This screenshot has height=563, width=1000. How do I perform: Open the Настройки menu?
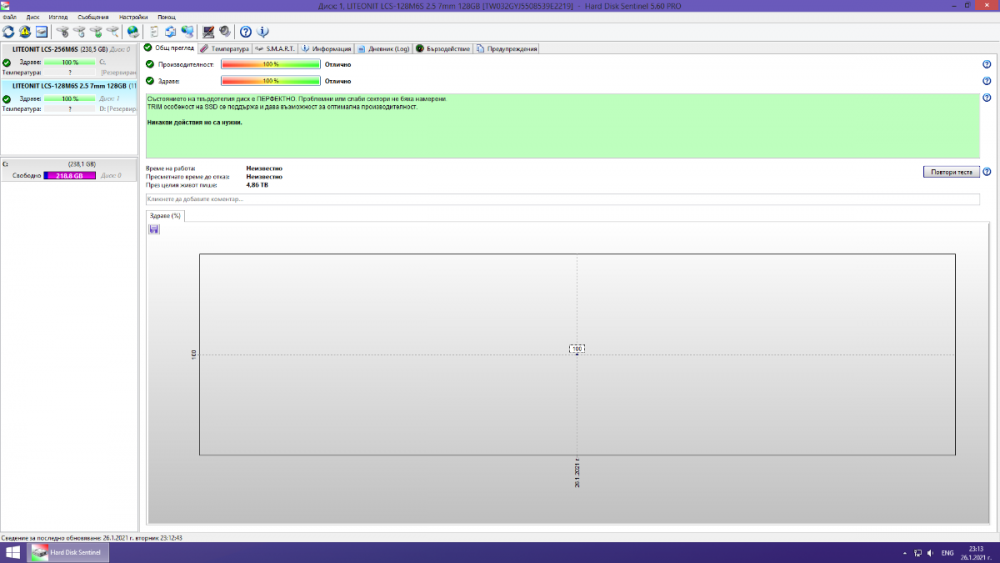click(133, 17)
